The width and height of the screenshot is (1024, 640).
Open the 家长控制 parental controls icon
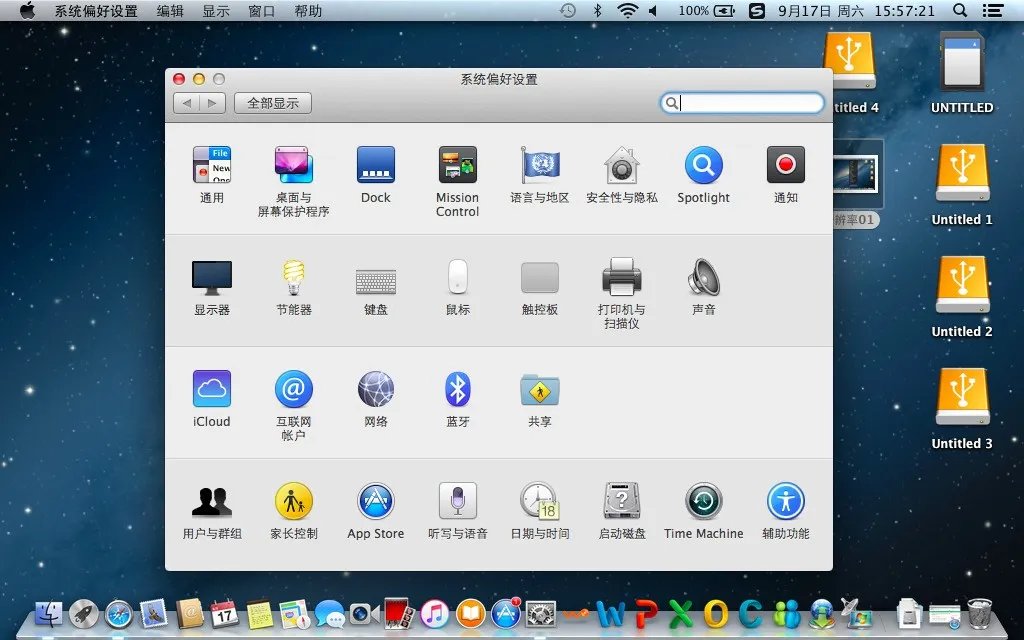pos(294,501)
